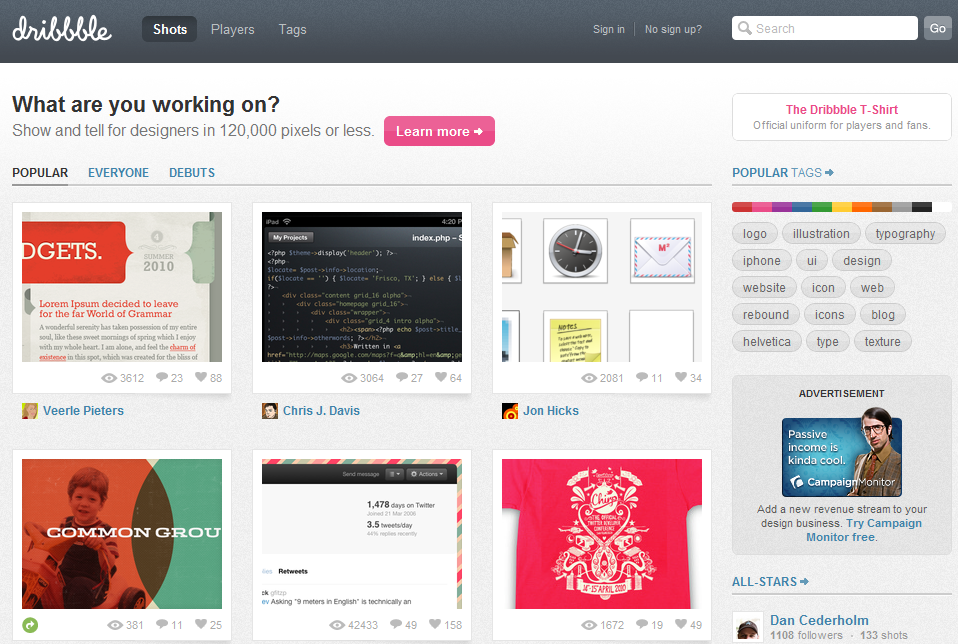Open Dan Cederholm profile link

point(819,620)
